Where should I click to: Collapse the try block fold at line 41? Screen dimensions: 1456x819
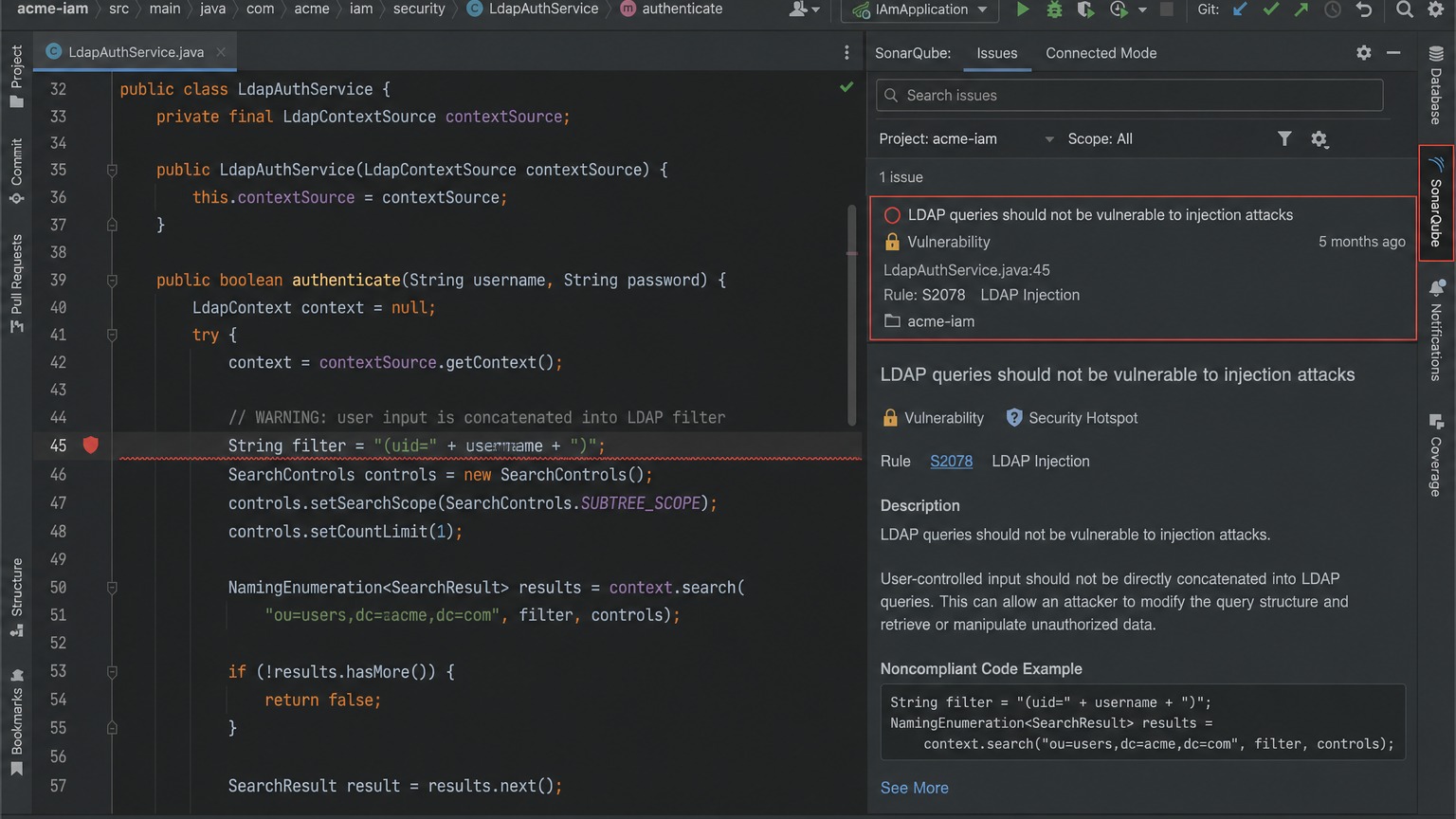112,336
